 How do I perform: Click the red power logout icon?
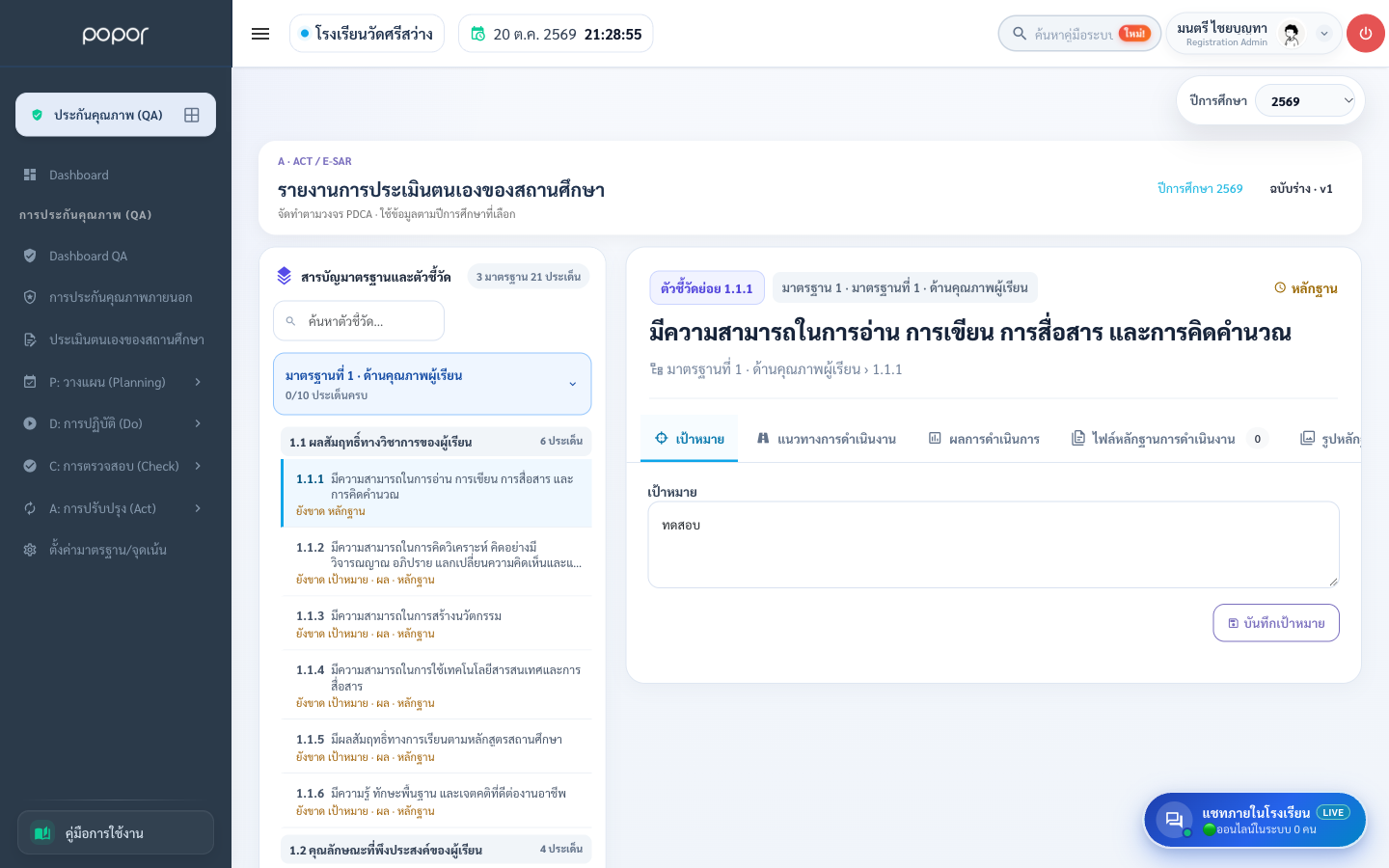point(1365,34)
